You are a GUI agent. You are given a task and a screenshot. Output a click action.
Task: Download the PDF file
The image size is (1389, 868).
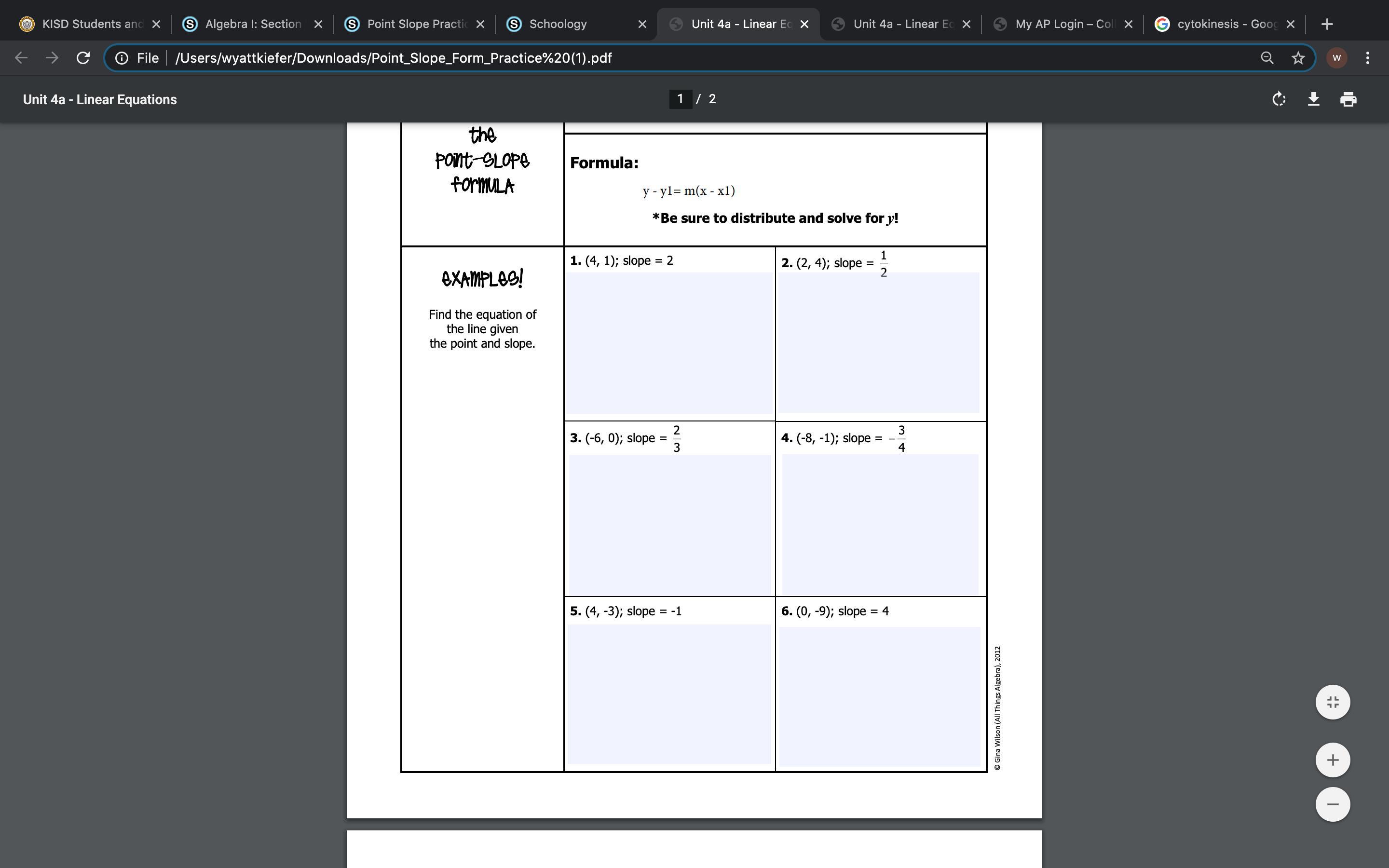1313,99
